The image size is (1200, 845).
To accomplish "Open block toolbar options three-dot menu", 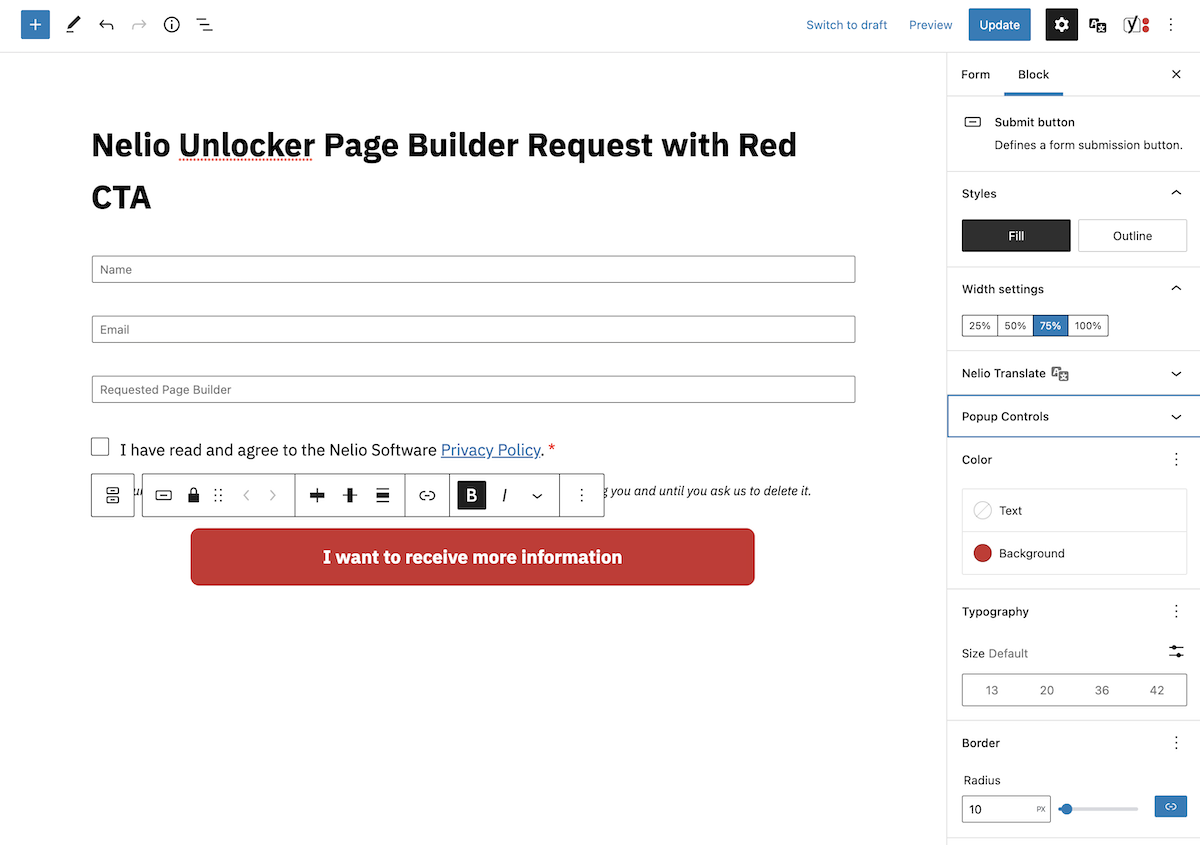I will pos(582,495).
